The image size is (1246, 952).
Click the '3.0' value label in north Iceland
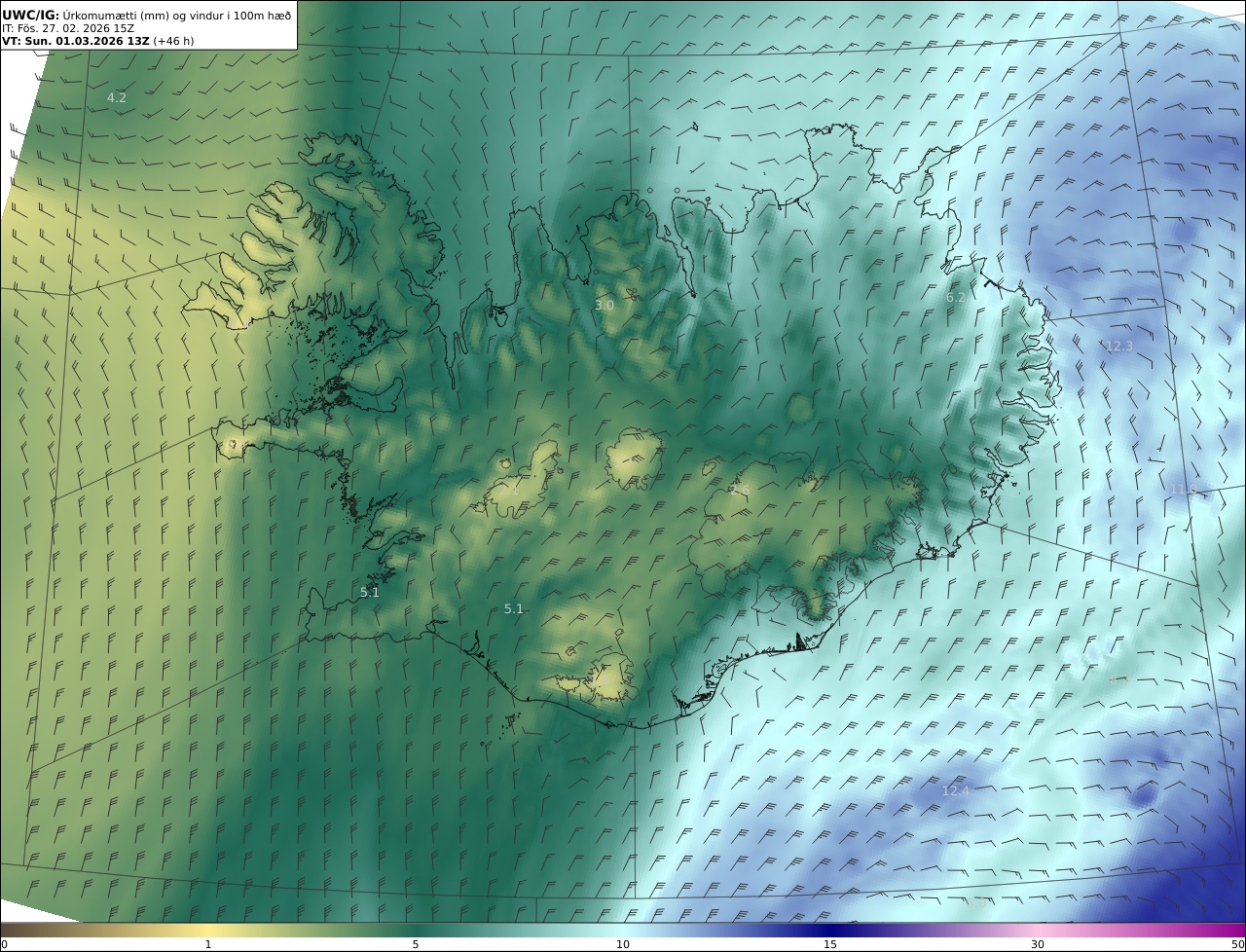pyautogui.click(x=605, y=305)
